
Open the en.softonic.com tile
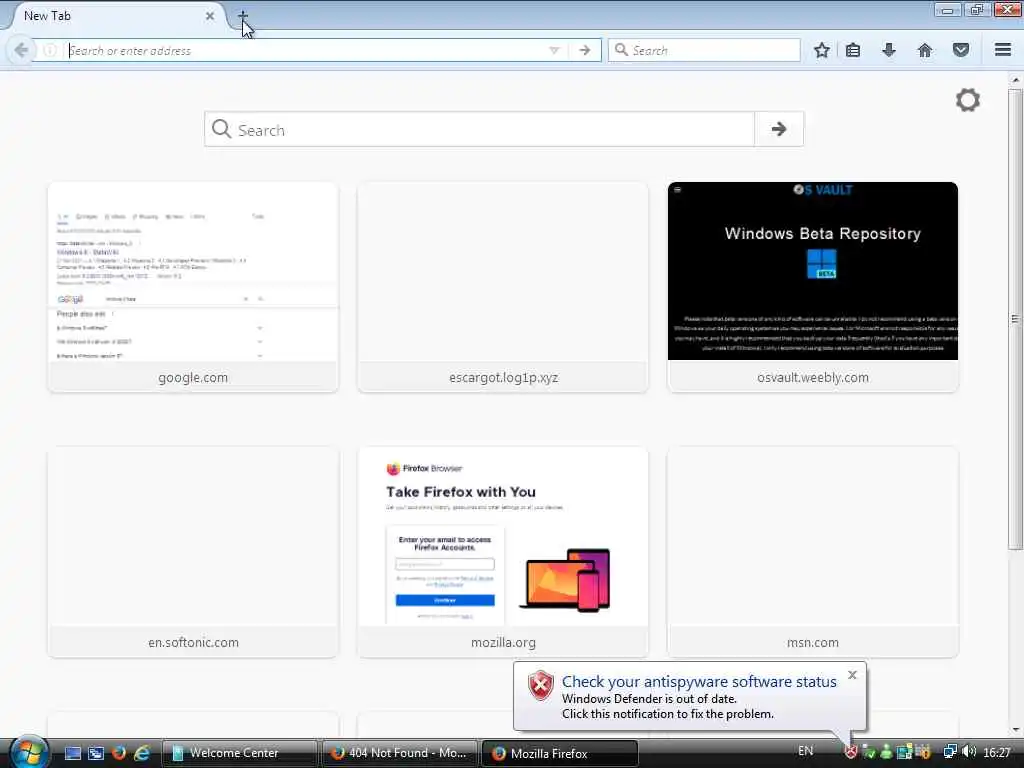193,552
